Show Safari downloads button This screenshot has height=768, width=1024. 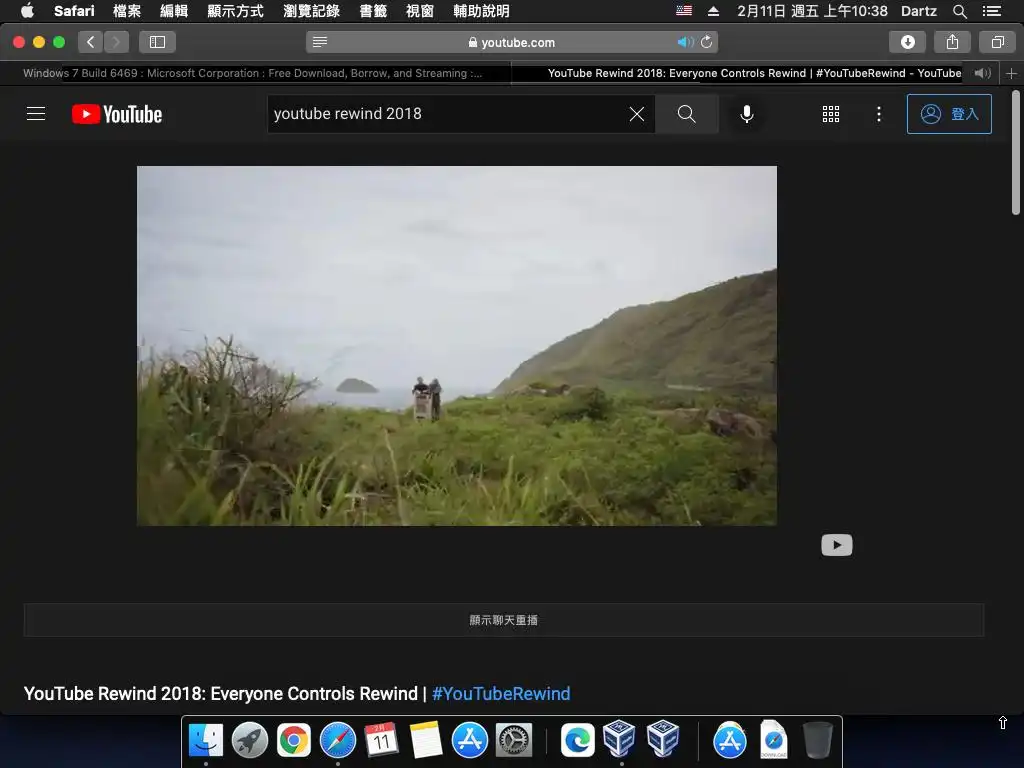(907, 42)
